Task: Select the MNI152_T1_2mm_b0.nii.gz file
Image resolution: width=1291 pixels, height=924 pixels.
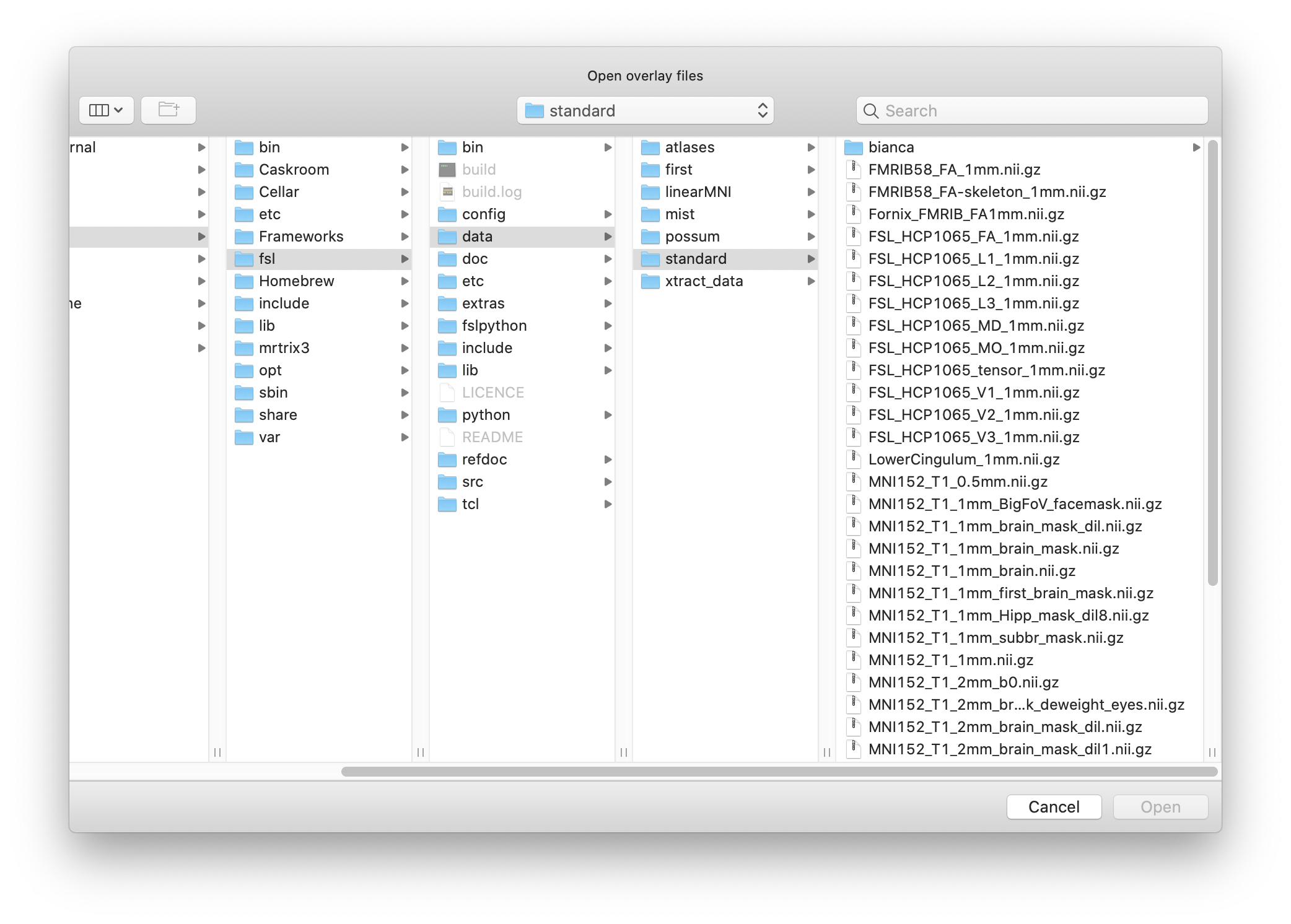Action: click(x=963, y=682)
